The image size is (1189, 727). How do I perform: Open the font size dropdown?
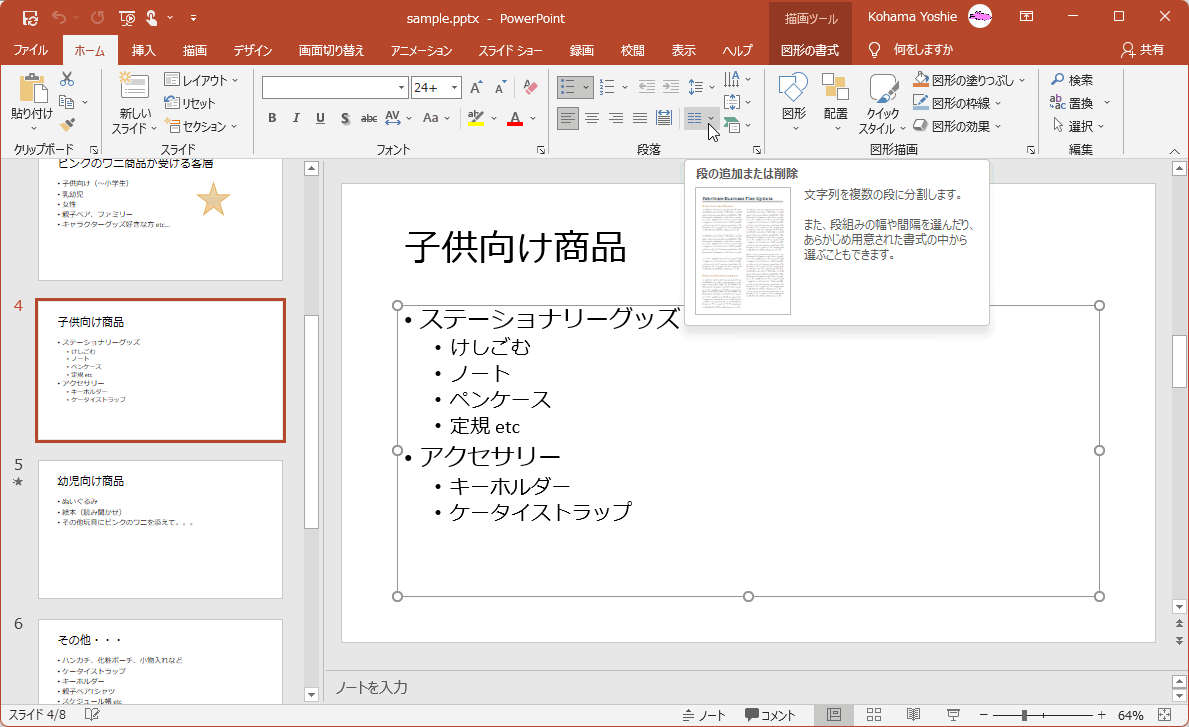pyautogui.click(x=452, y=88)
